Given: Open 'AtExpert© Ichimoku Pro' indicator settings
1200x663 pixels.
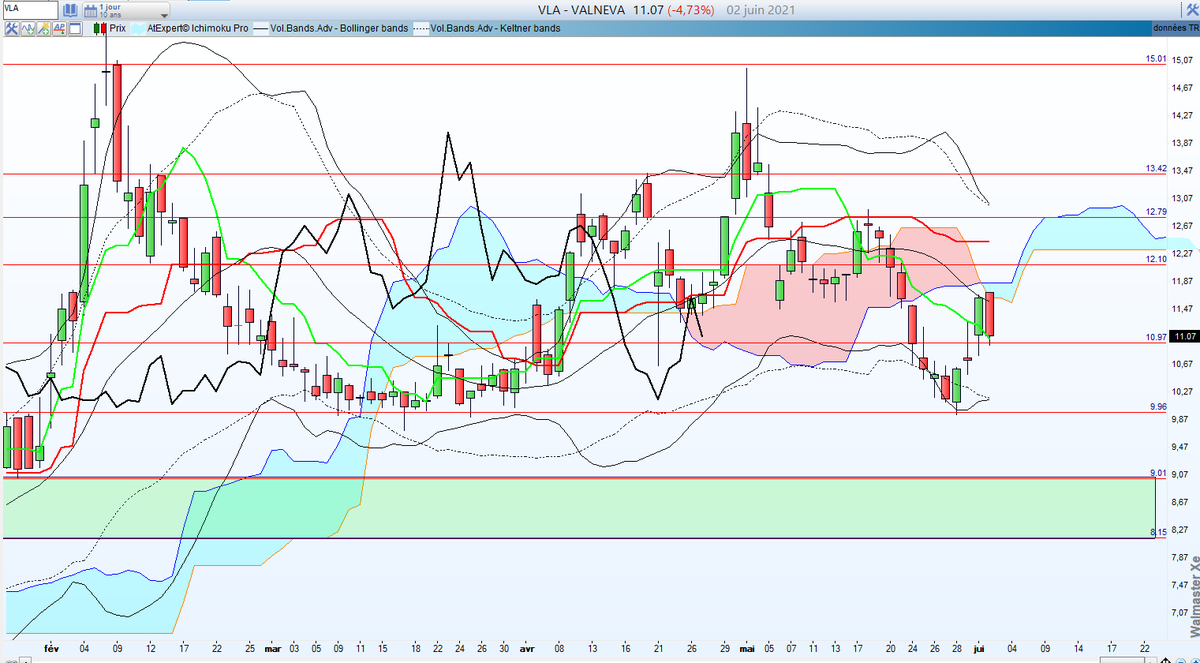Looking at the screenshot, I should click(x=197, y=28).
